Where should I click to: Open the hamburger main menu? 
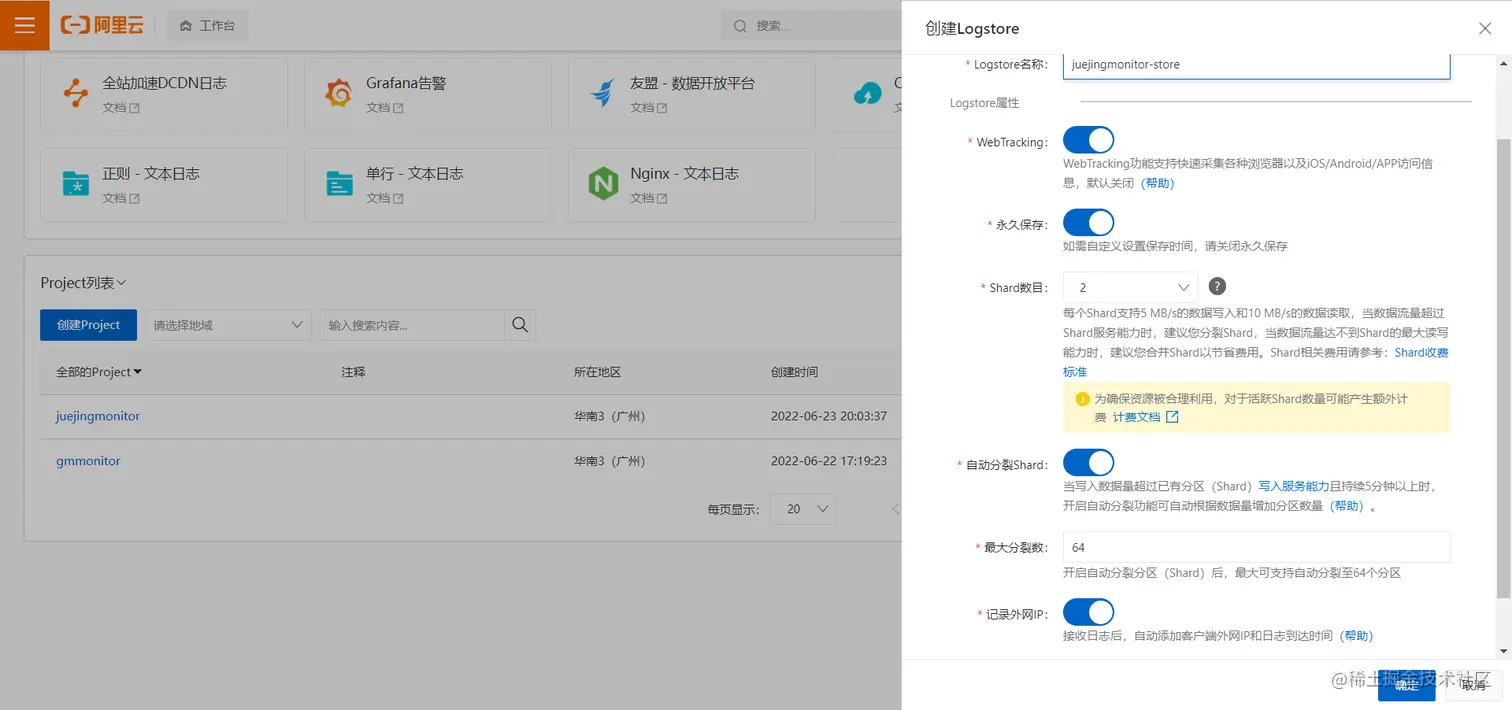(25, 25)
